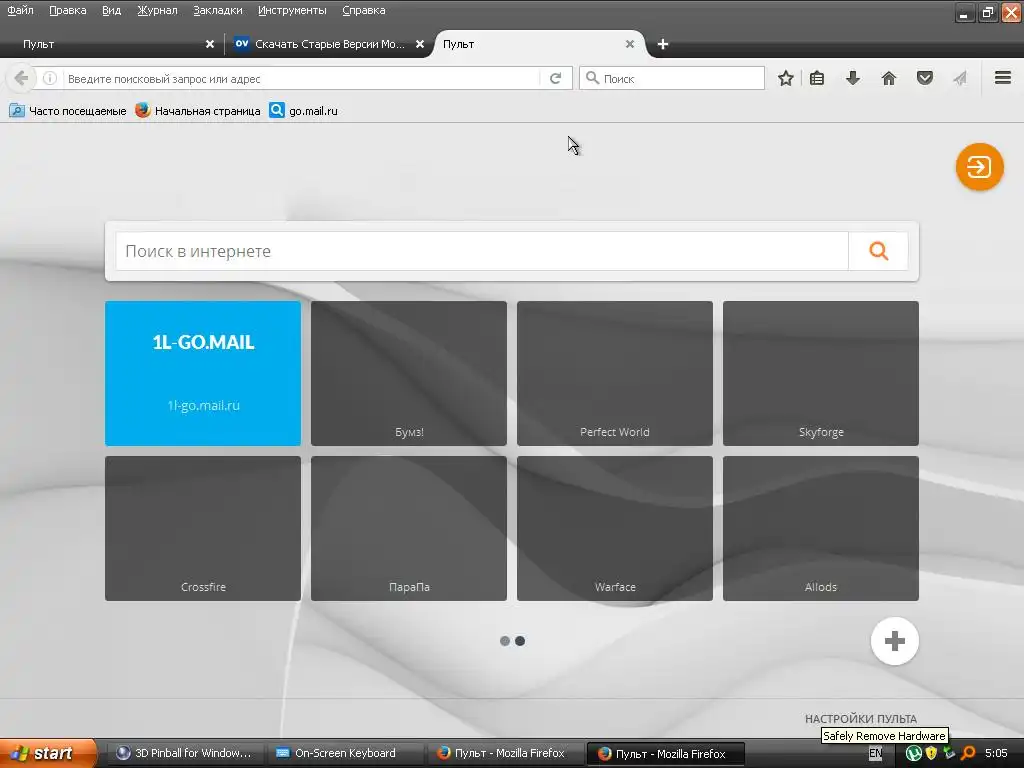1024x768 pixels.
Task: Open the downloads arrow panel
Action: [x=853, y=78]
